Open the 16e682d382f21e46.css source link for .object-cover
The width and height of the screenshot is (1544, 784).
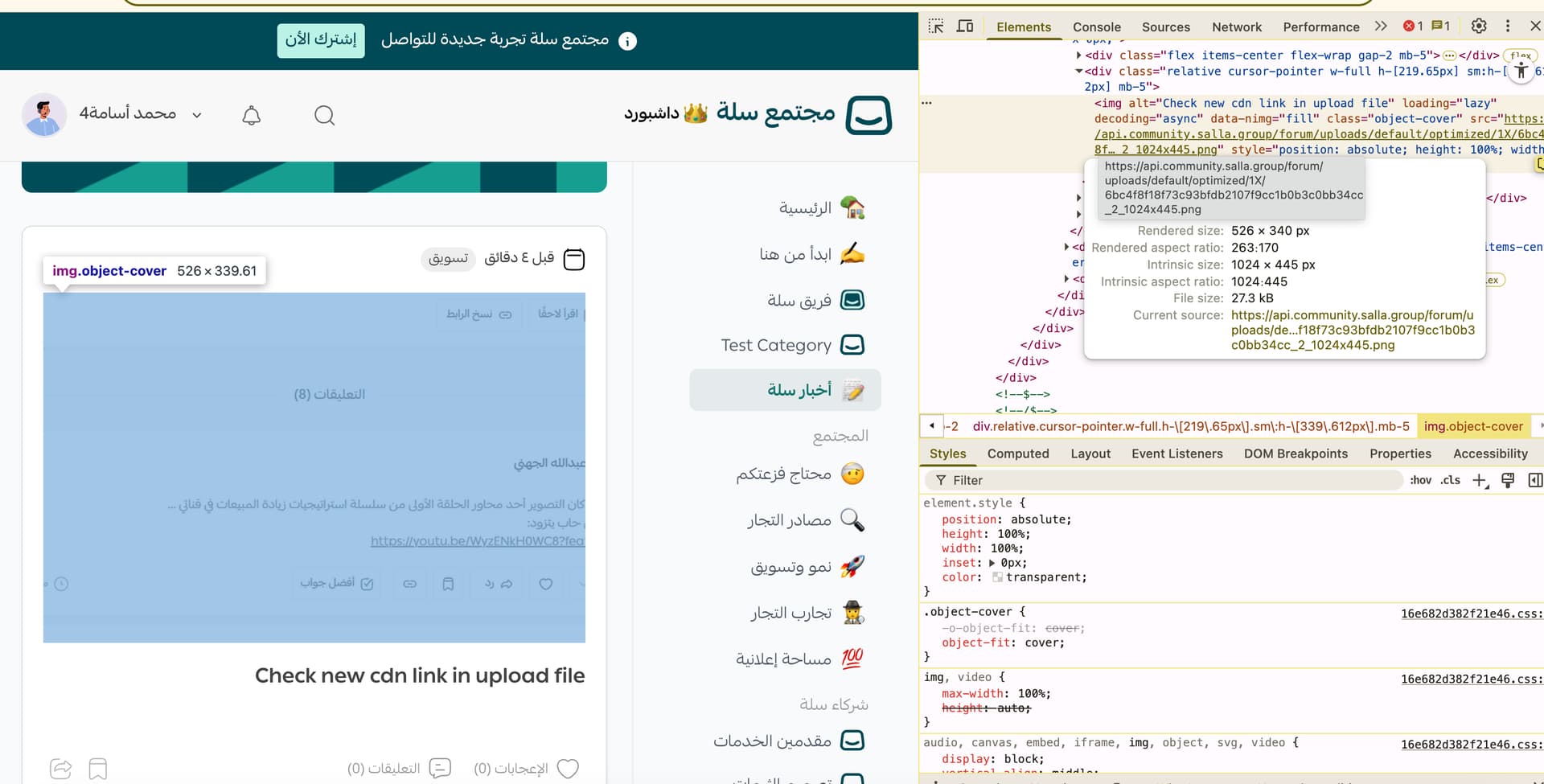point(1471,614)
